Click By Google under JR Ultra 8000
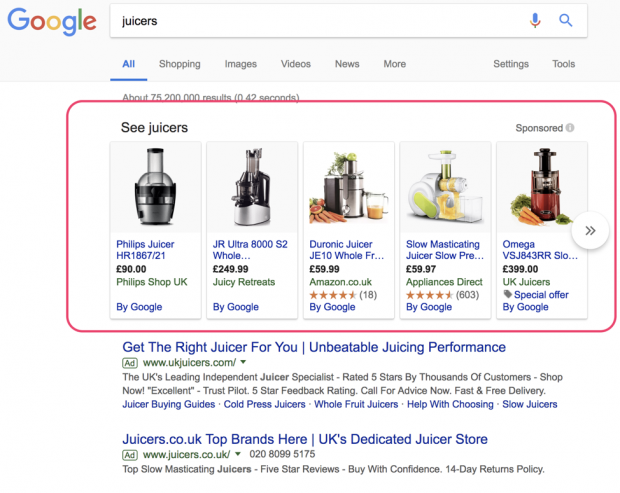Image resolution: width=620 pixels, height=493 pixels. click(x=236, y=307)
